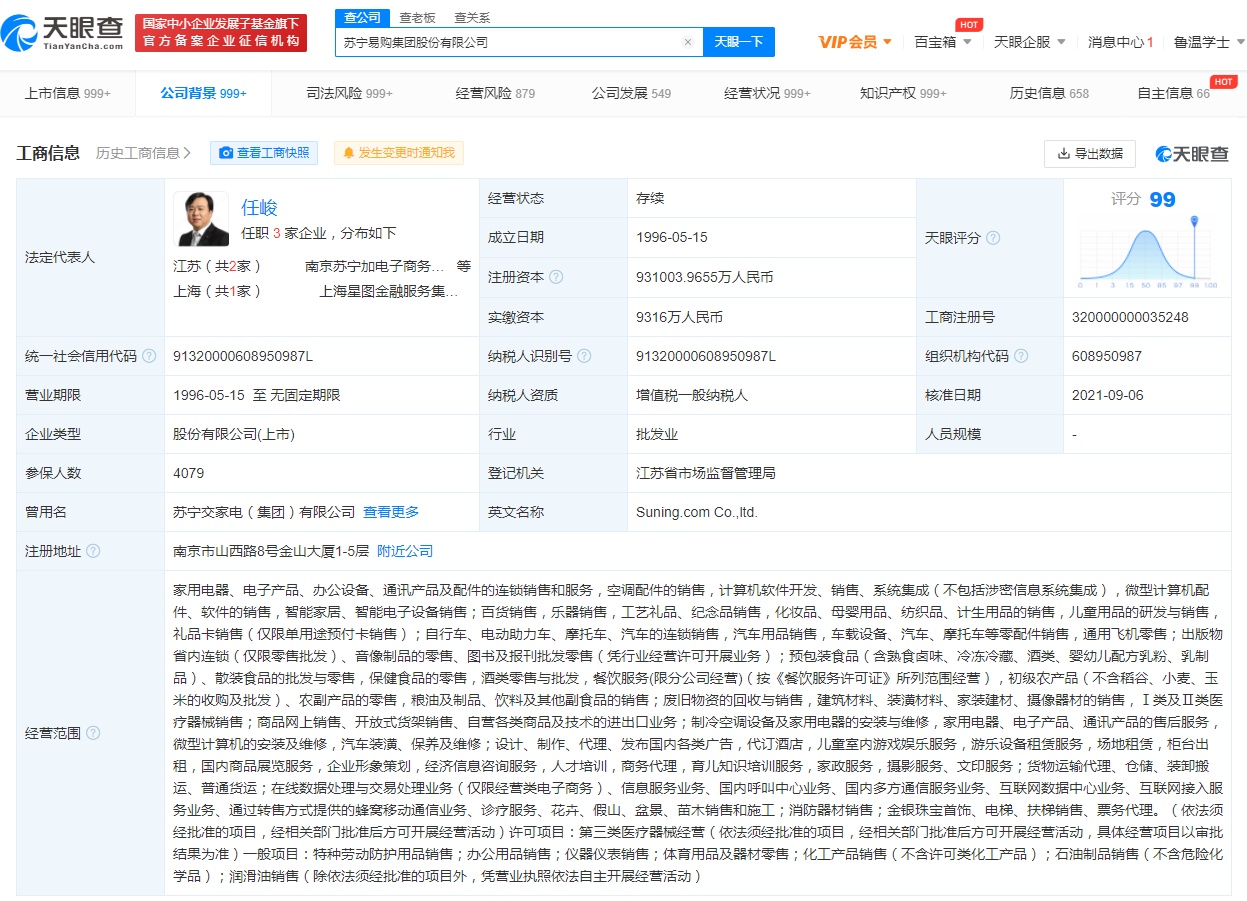Click the credit code 91320000608950987L under 统一社会信用代码
The image size is (1247, 901).
click(243, 356)
